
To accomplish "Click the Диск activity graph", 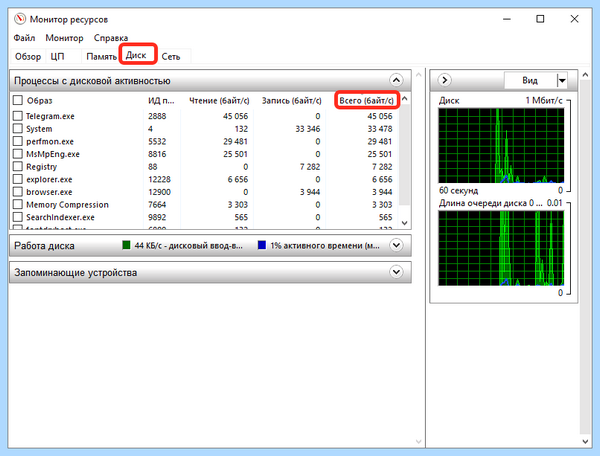I will coord(501,146).
